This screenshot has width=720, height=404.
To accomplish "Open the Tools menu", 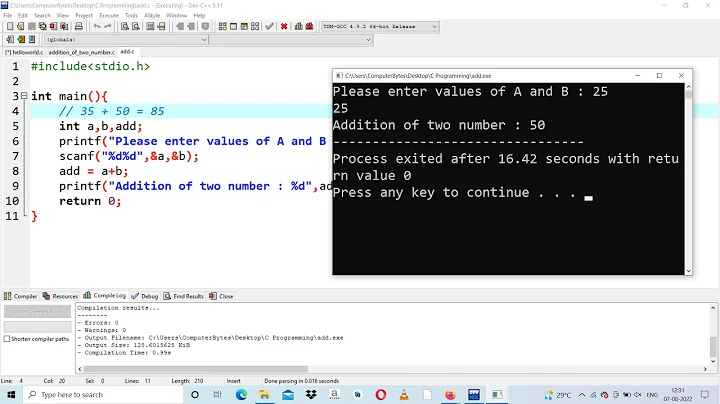I will tap(131, 15).
